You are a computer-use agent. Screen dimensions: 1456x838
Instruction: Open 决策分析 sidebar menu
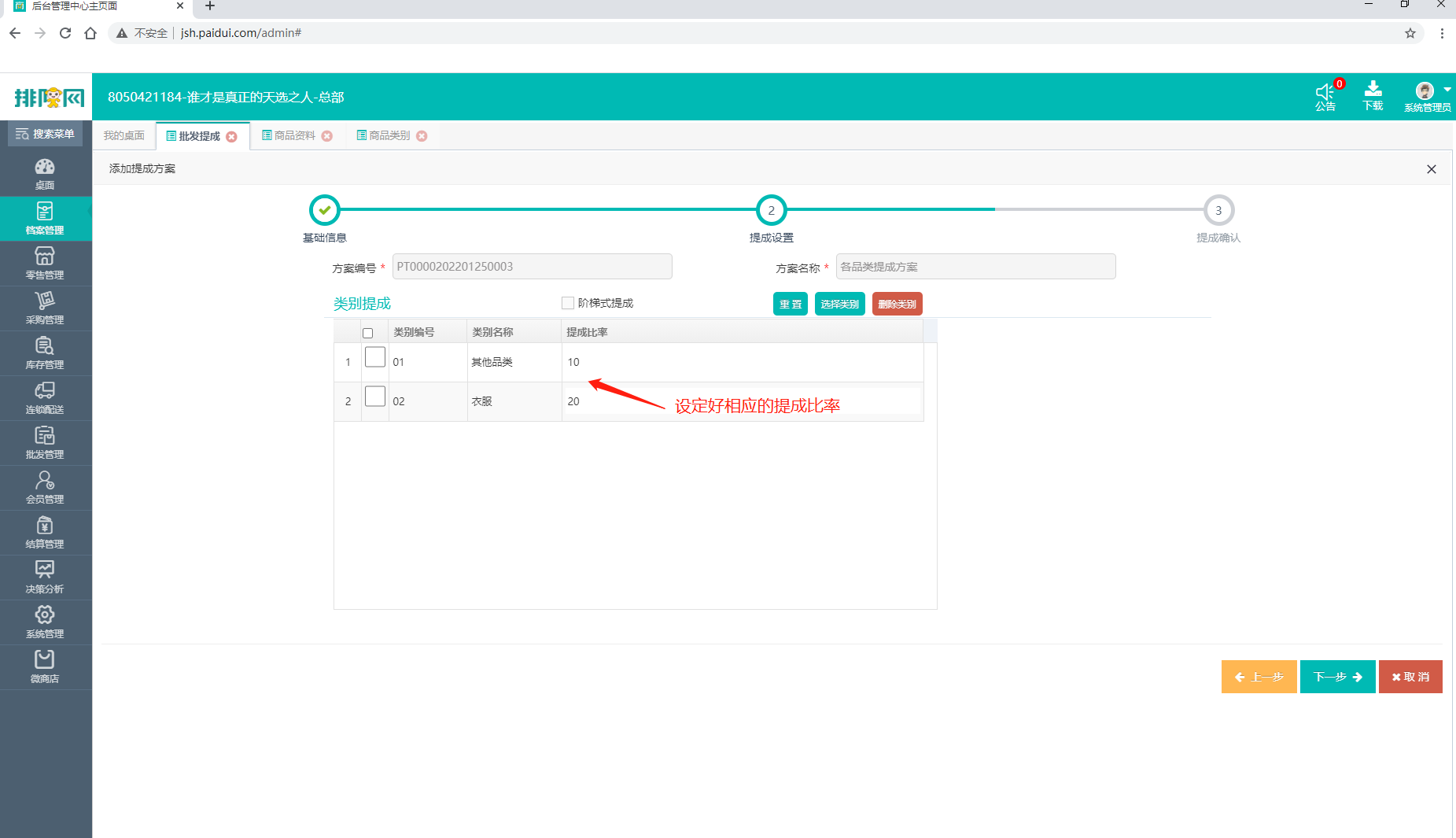point(45,578)
